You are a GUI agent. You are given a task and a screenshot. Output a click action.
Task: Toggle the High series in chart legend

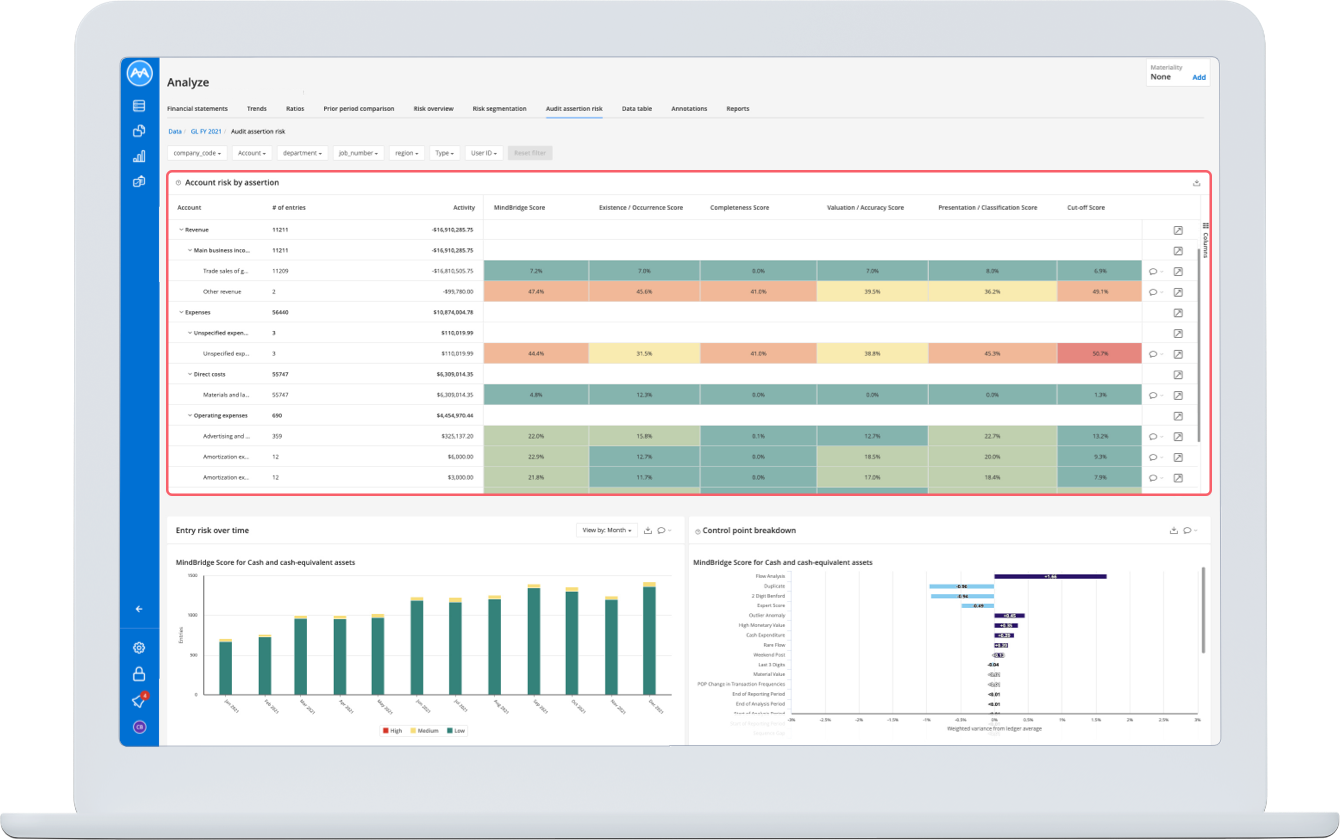click(392, 730)
